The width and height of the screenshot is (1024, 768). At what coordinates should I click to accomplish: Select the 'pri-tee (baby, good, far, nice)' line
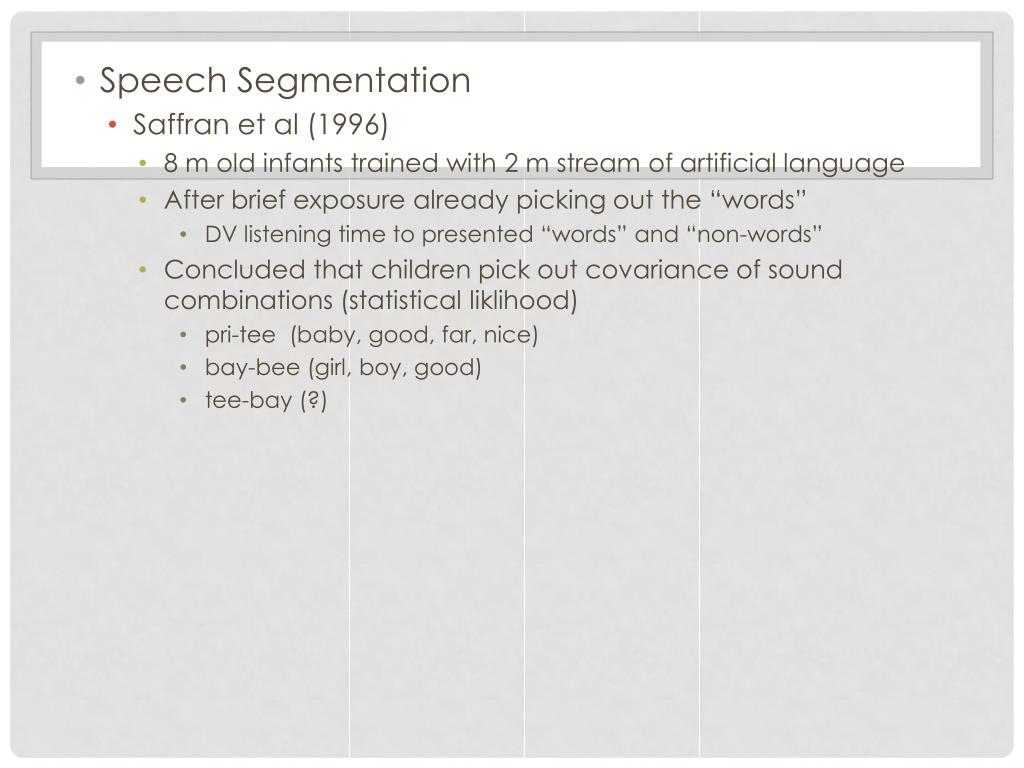click(371, 335)
